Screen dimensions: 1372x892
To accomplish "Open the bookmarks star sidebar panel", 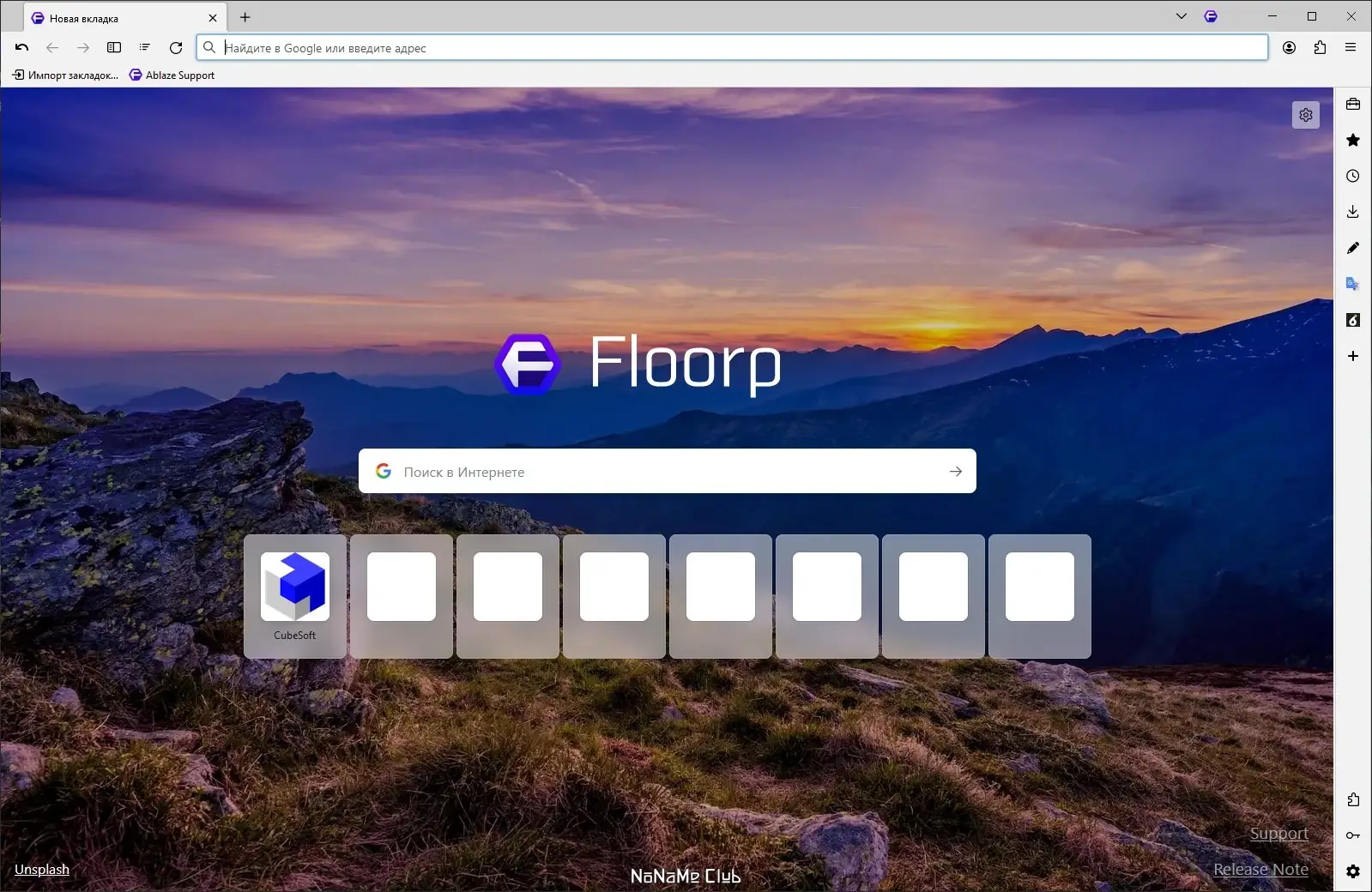I will pyautogui.click(x=1353, y=140).
